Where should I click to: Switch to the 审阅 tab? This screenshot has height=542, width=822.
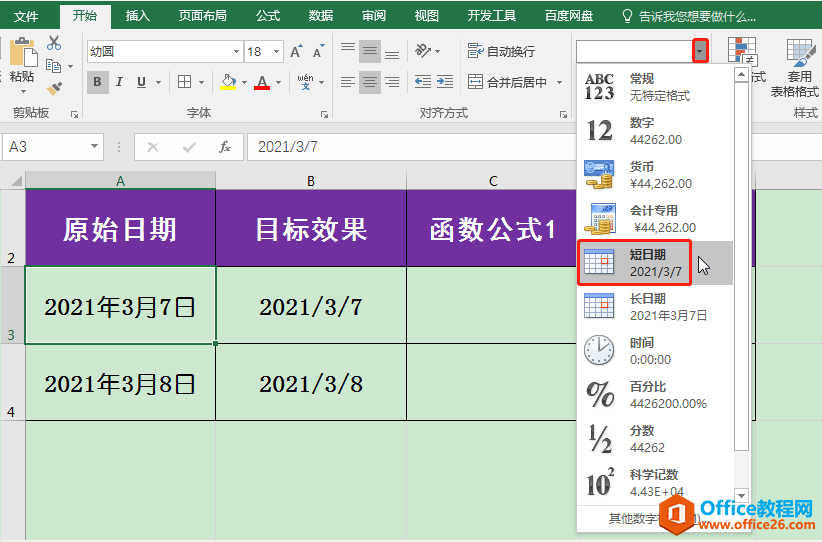[x=374, y=16]
